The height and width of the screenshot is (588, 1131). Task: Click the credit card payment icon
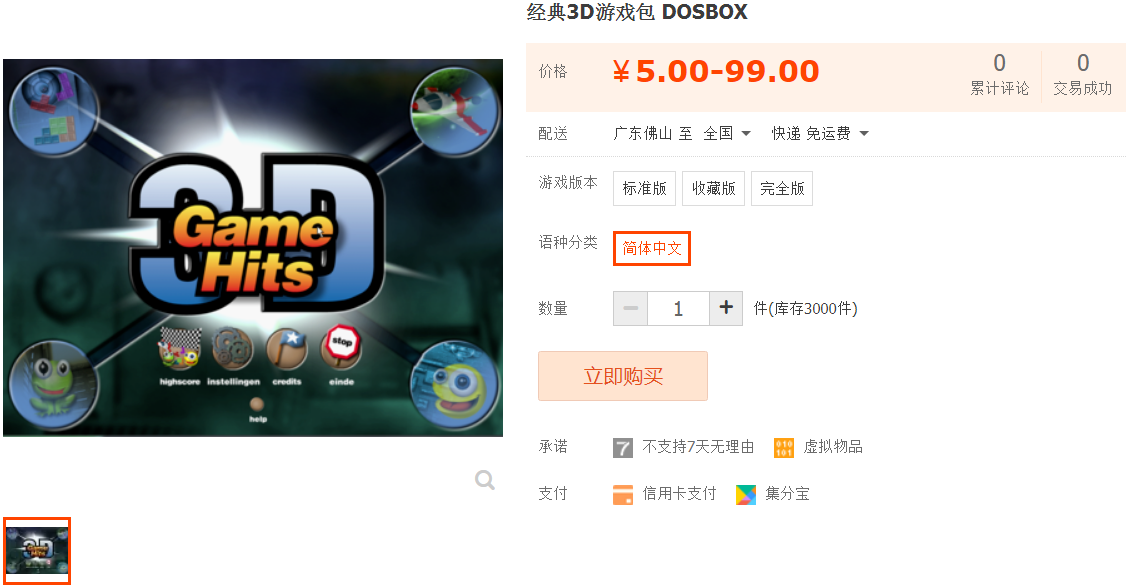[622, 494]
